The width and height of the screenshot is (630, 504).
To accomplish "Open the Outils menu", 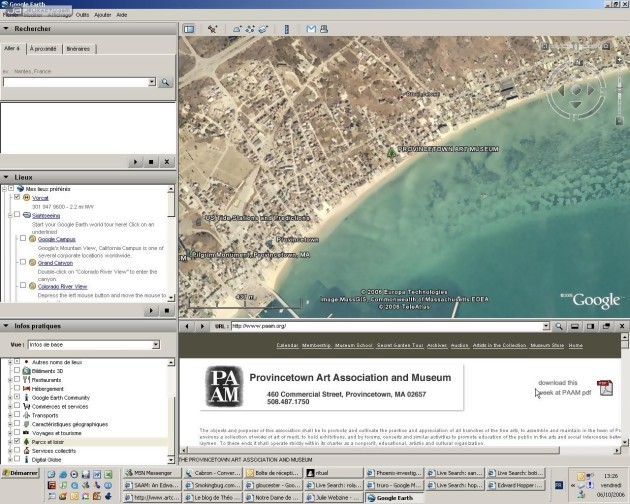I will [x=82, y=15].
